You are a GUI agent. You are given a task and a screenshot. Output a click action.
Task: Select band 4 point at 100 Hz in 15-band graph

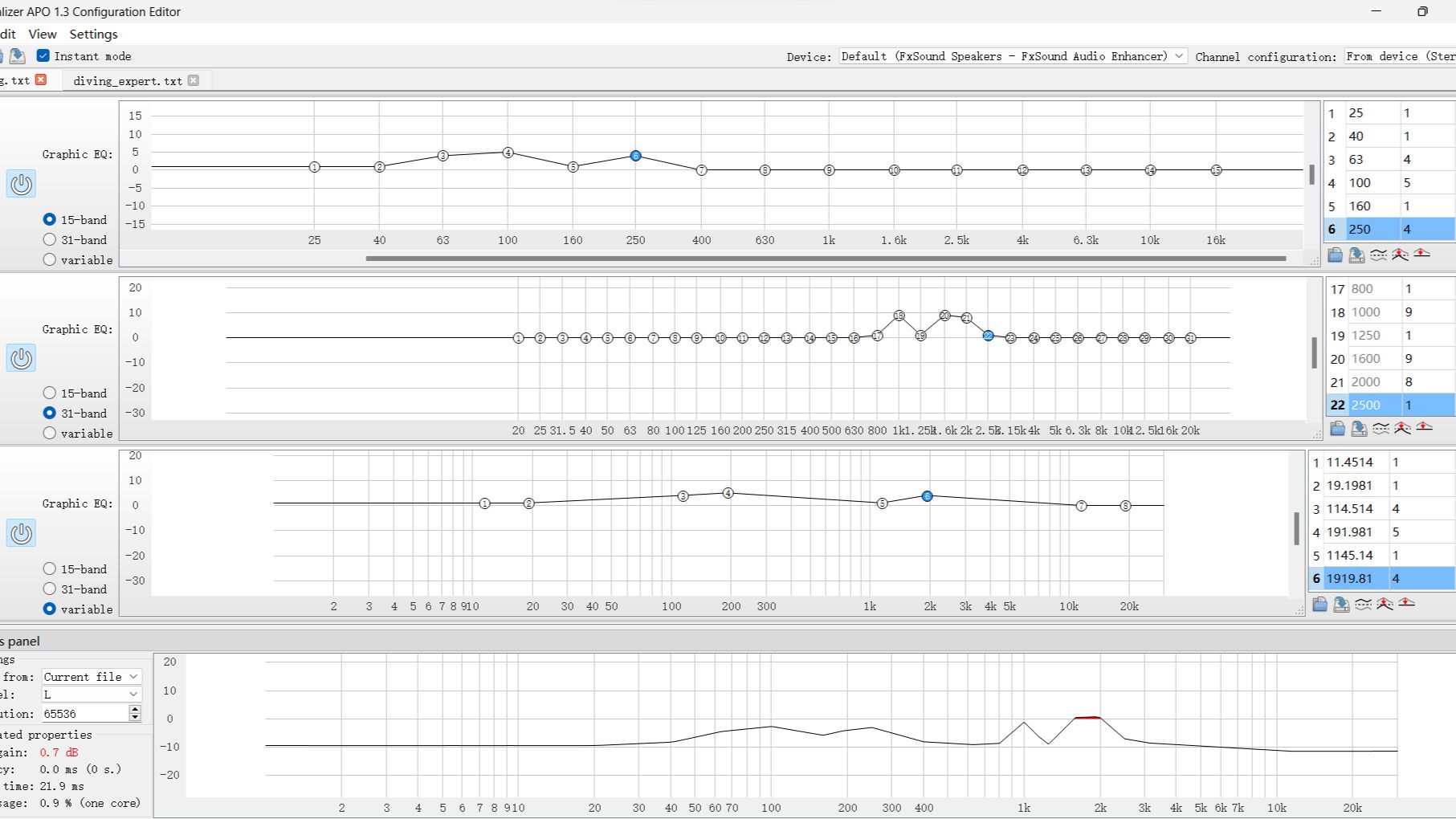508,153
